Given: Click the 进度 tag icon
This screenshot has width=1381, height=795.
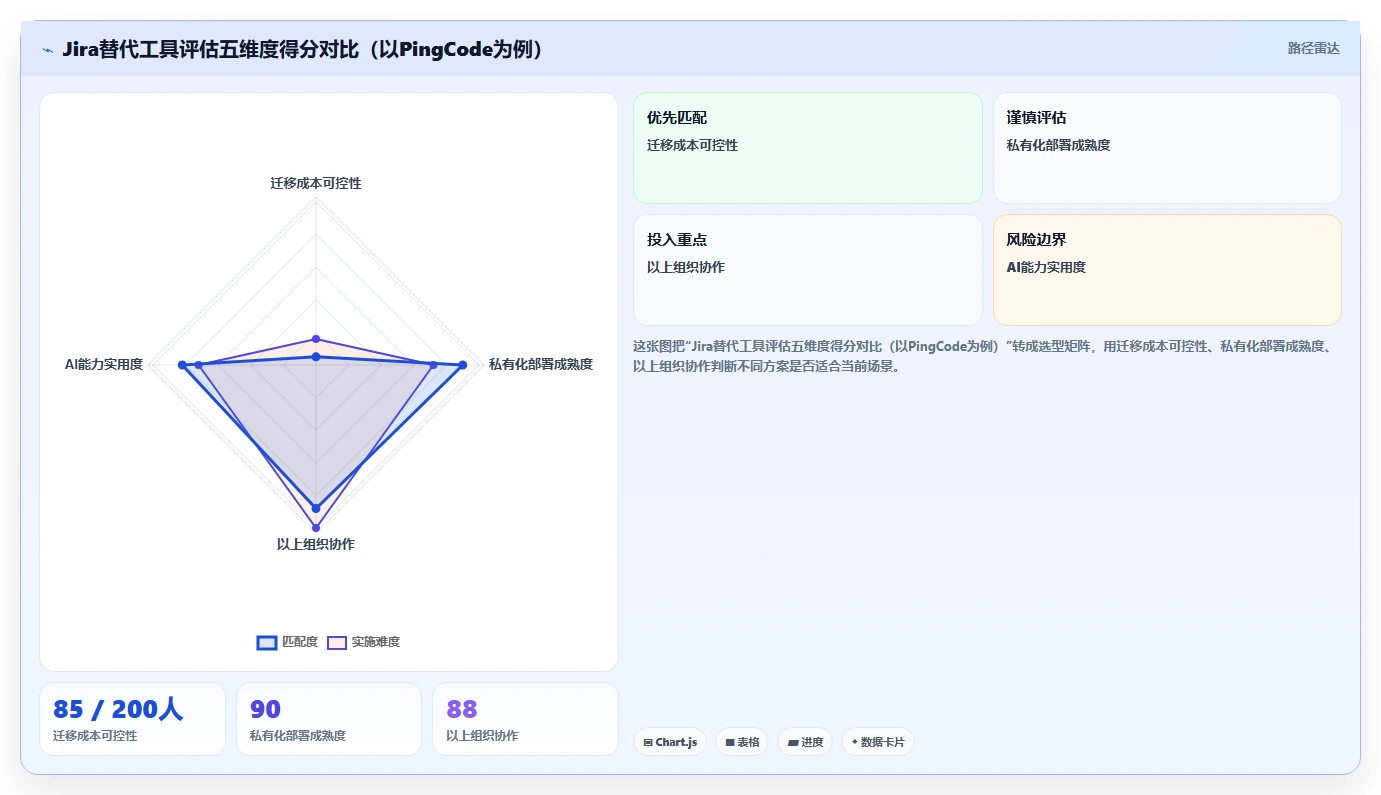Looking at the screenshot, I should coord(793,743).
